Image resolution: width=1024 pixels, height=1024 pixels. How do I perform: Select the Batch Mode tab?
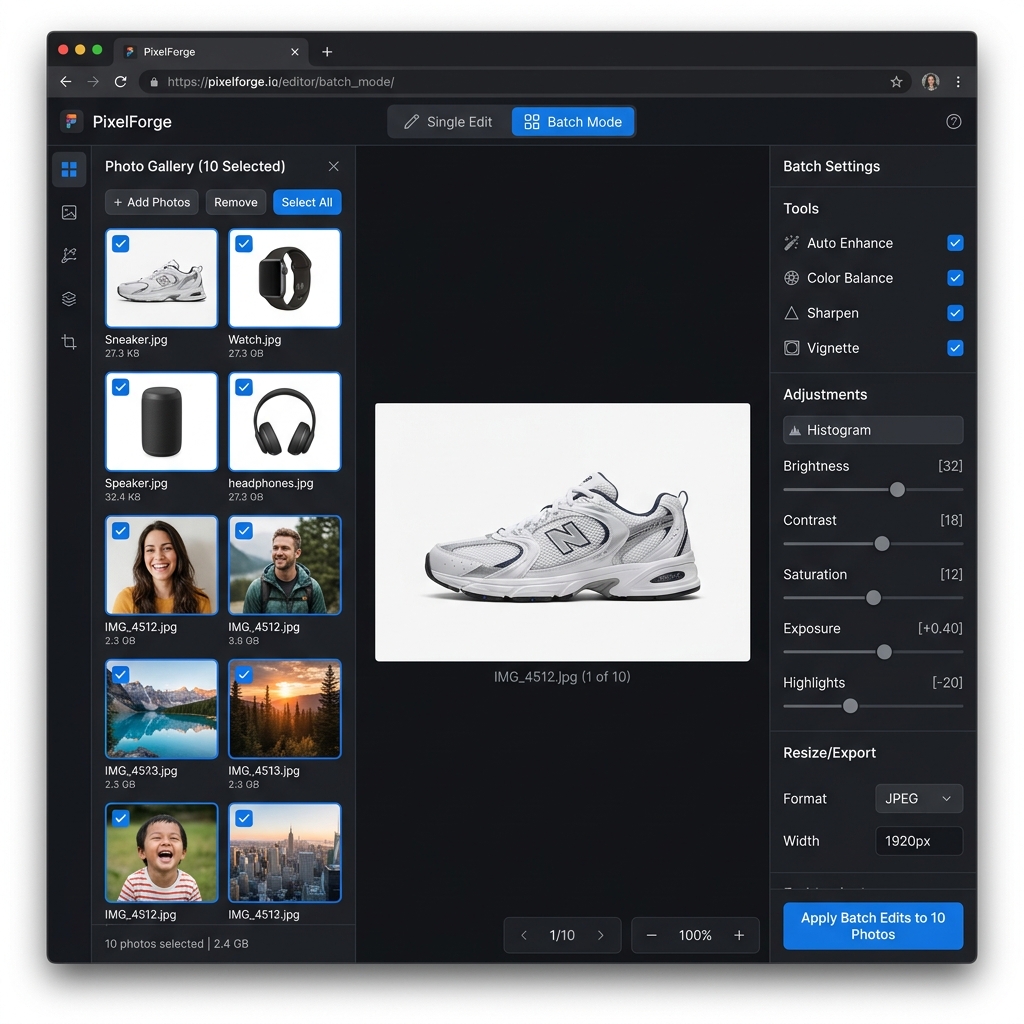(x=573, y=121)
